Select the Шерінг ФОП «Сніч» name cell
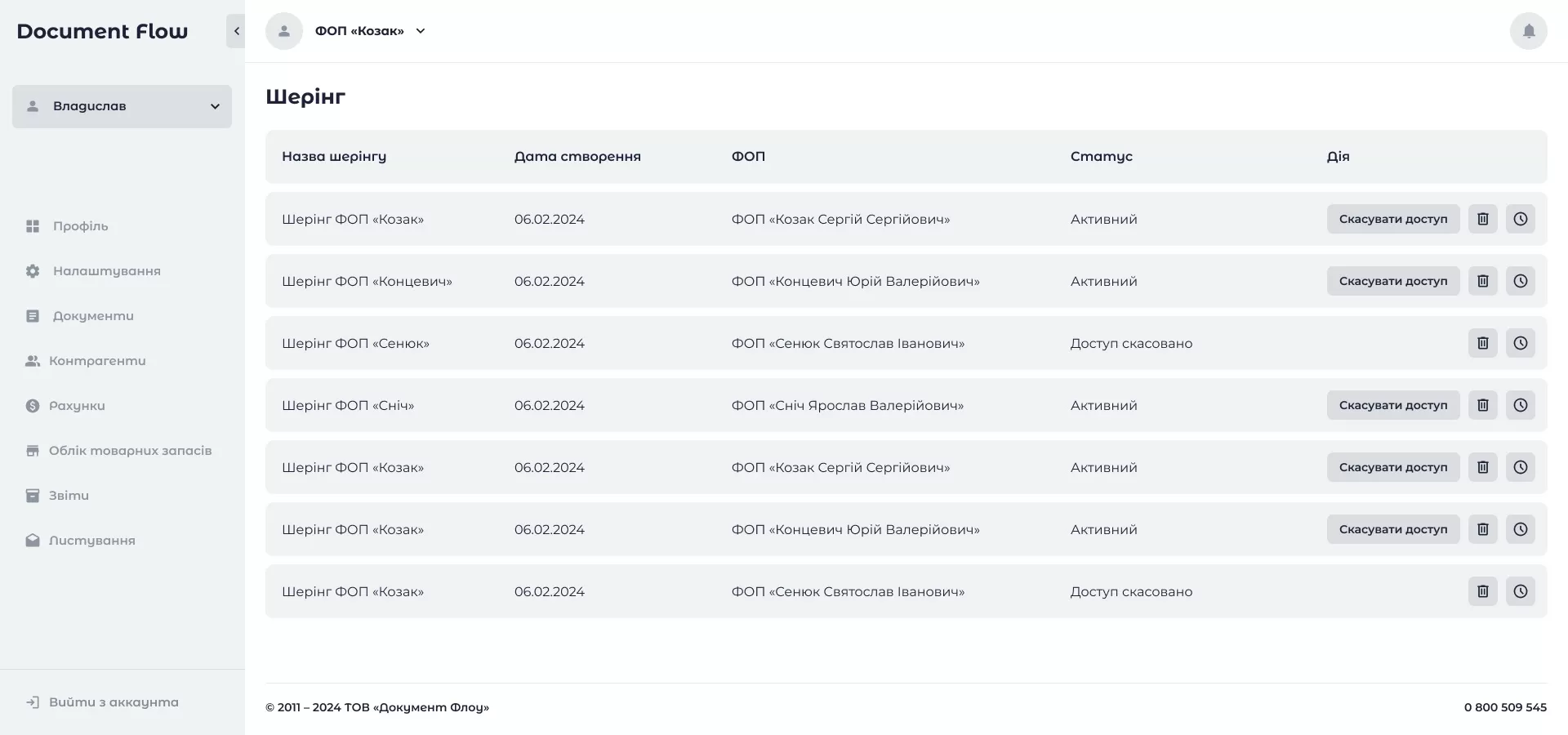 click(348, 405)
